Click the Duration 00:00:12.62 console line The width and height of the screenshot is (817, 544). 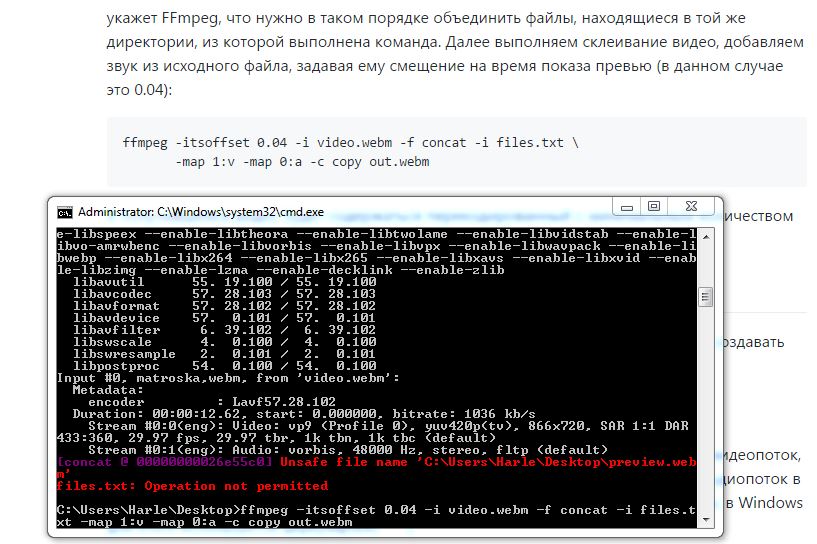click(304, 414)
